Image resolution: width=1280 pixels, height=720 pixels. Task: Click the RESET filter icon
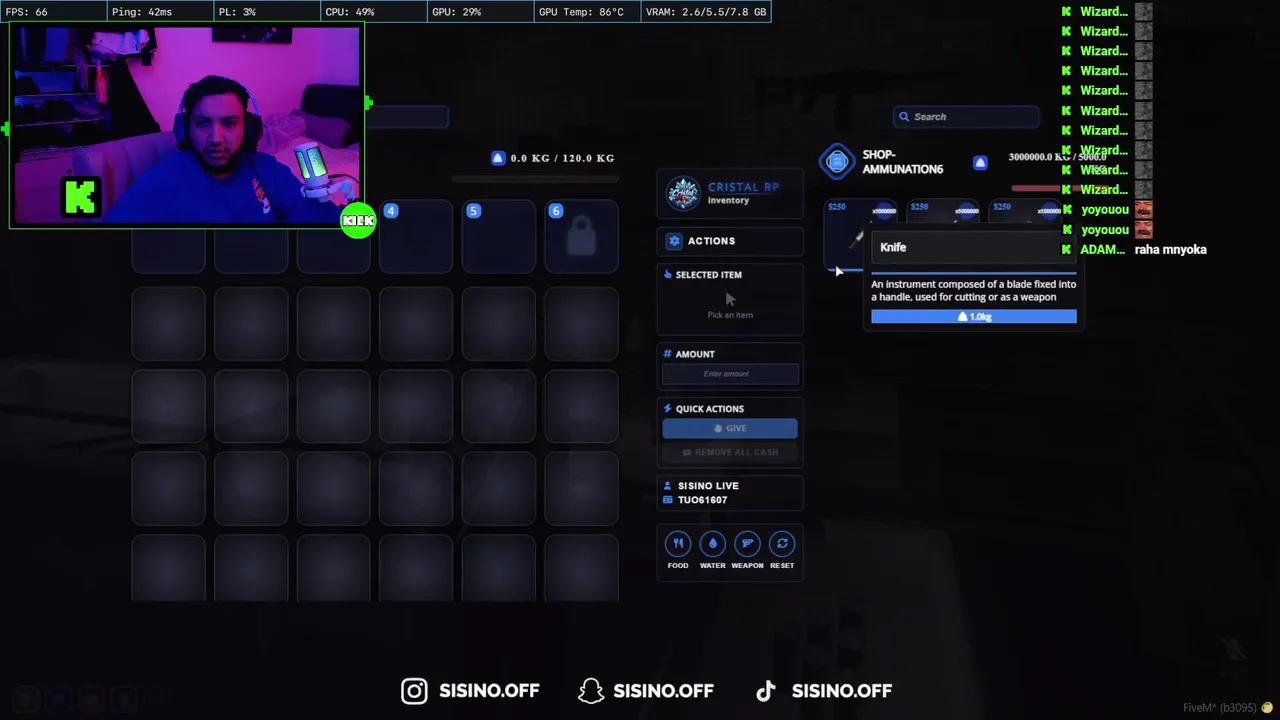(x=782, y=543)
